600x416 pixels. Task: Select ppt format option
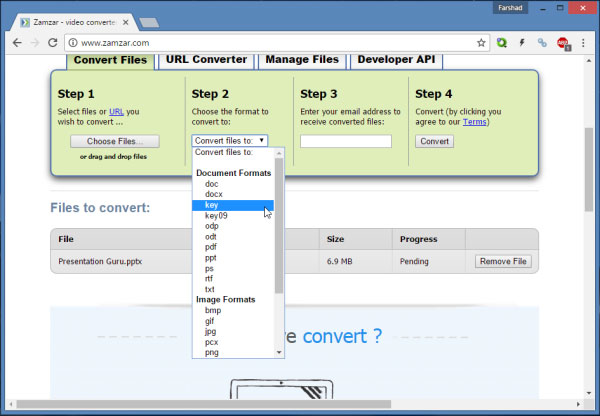(233, 258)
